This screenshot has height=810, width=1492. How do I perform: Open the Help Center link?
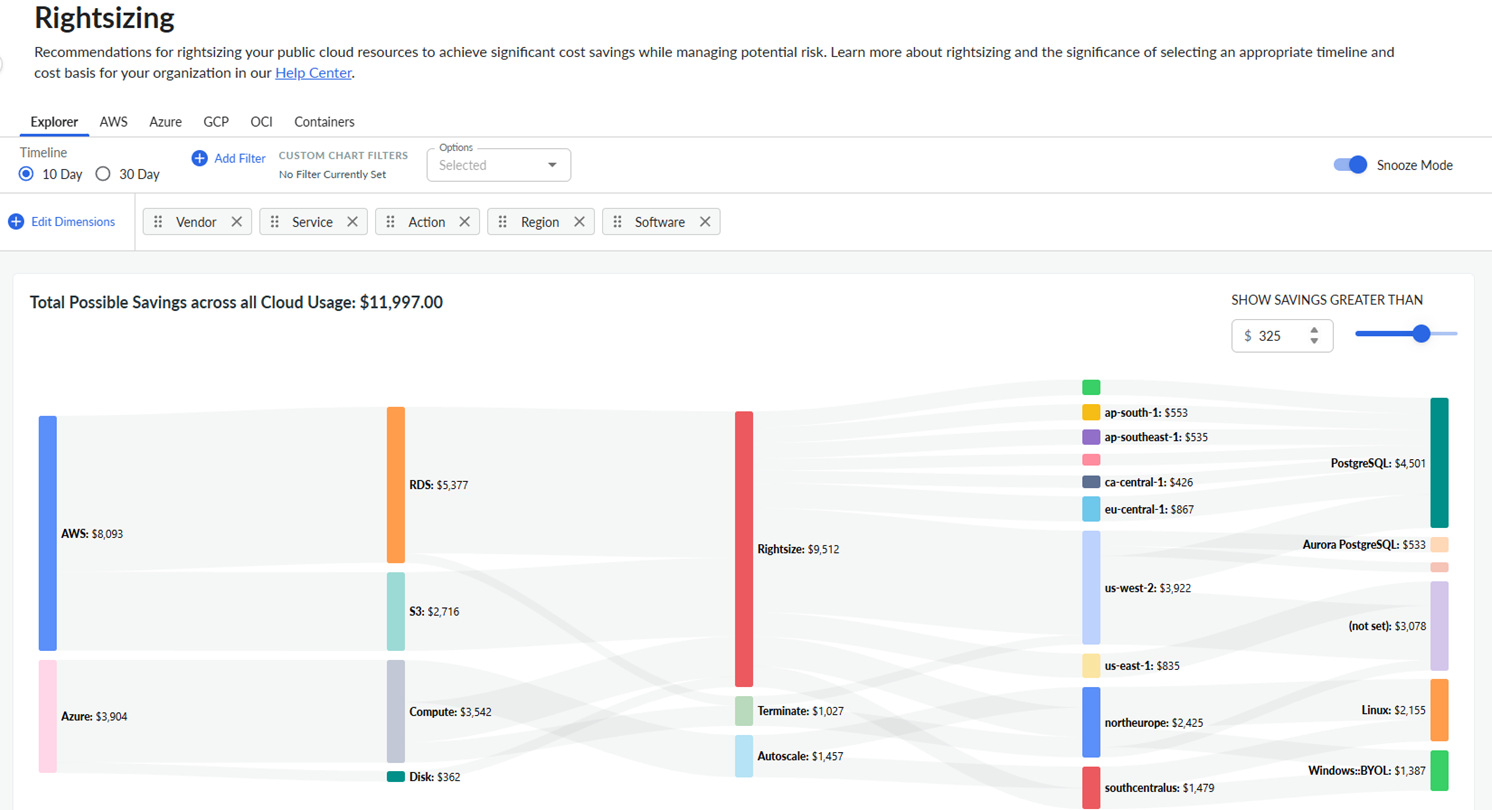313,73
